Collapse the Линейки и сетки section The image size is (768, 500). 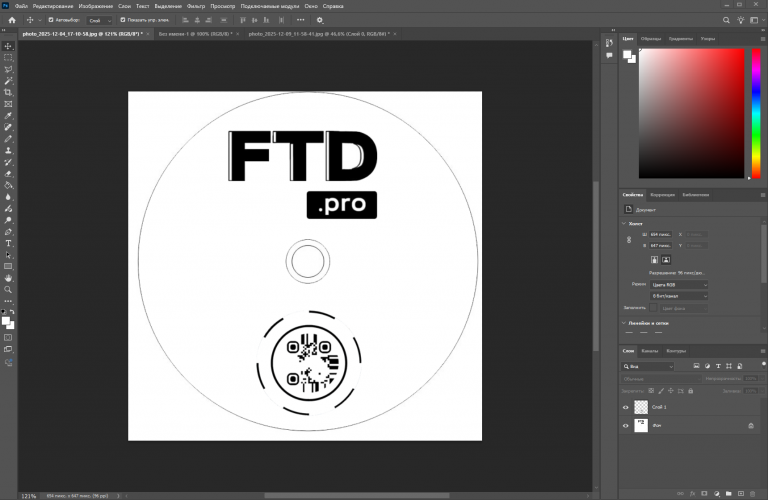624,323
